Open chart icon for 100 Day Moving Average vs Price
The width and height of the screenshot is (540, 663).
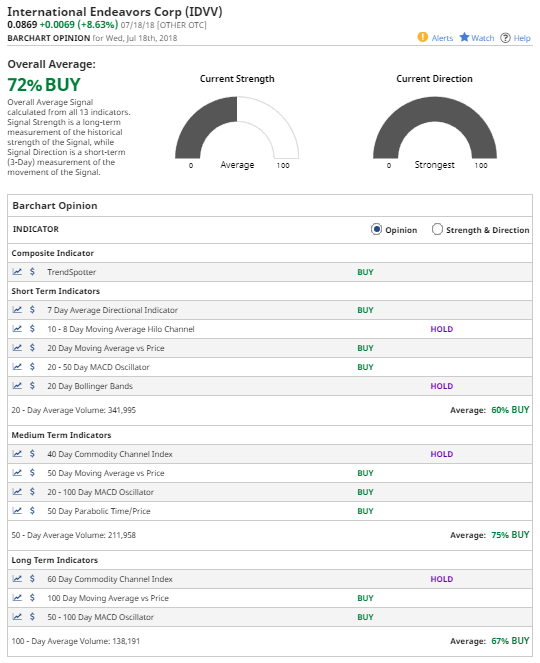pos(17,598)
